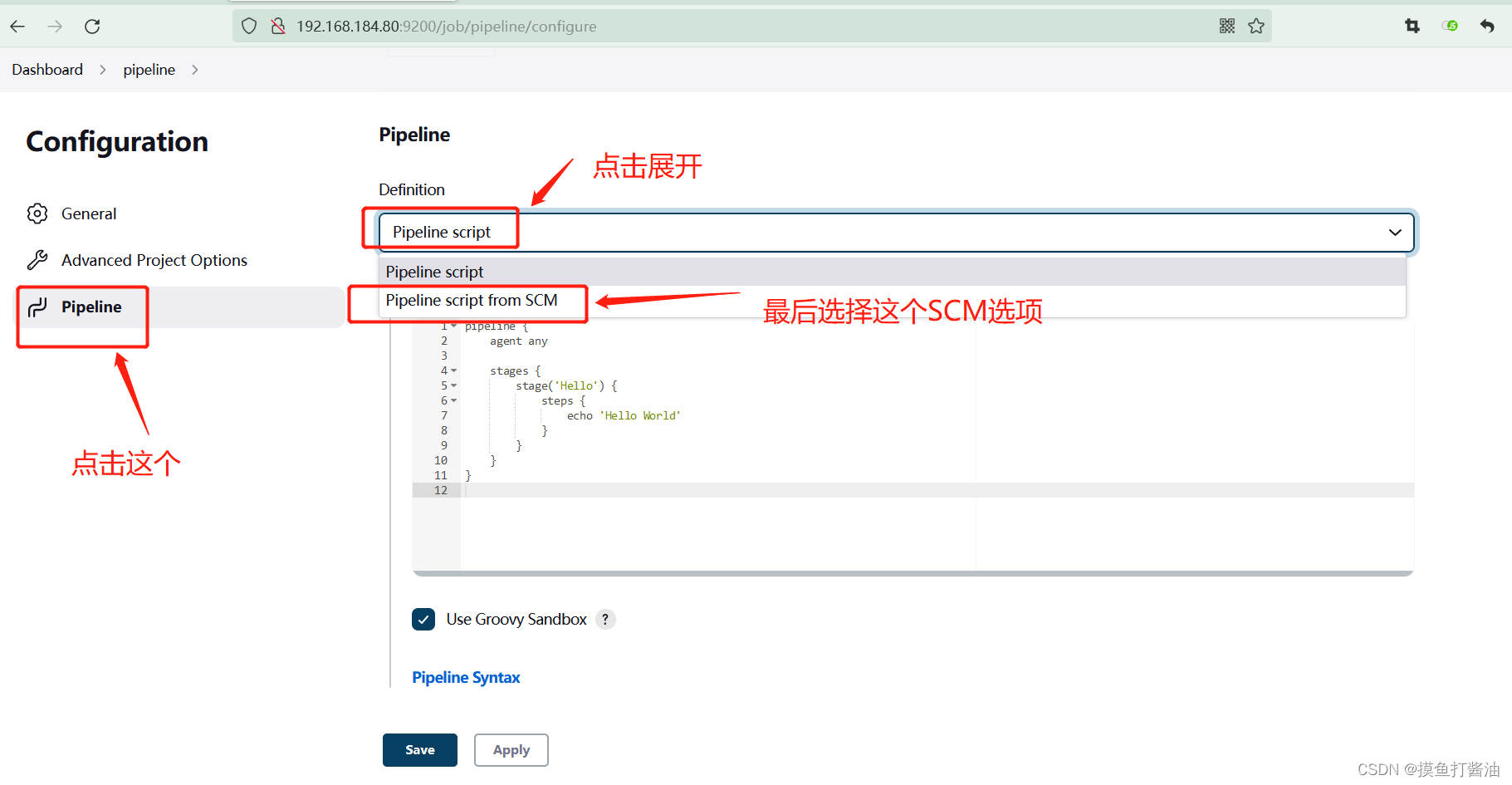Expand the pipeline breadcrumb chevron

195,70
